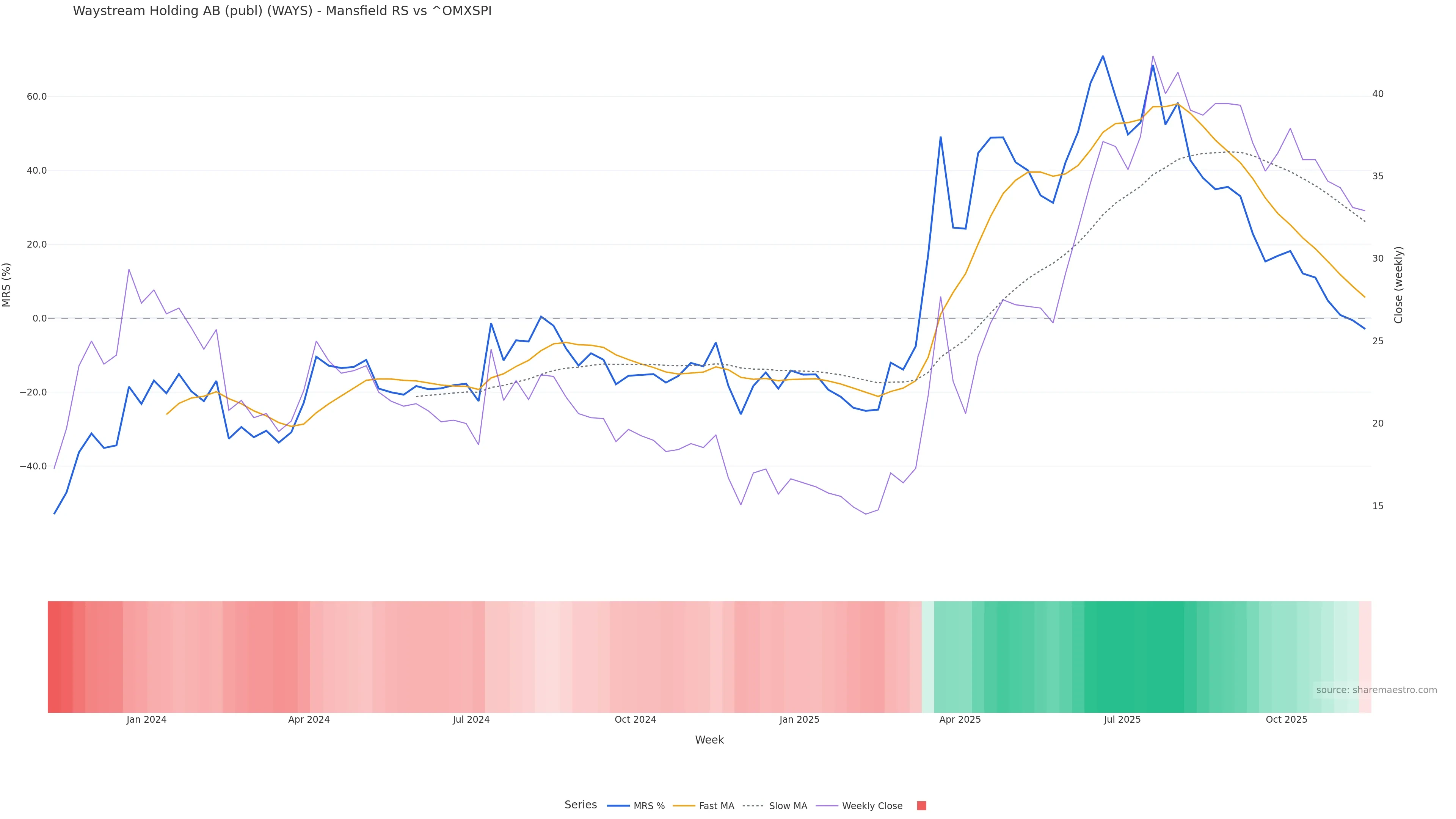The width and height of the screenshot is (1456, 819).
Task: Select the Jul 2025 x-axis tick label
Action: click(1122, 720)
